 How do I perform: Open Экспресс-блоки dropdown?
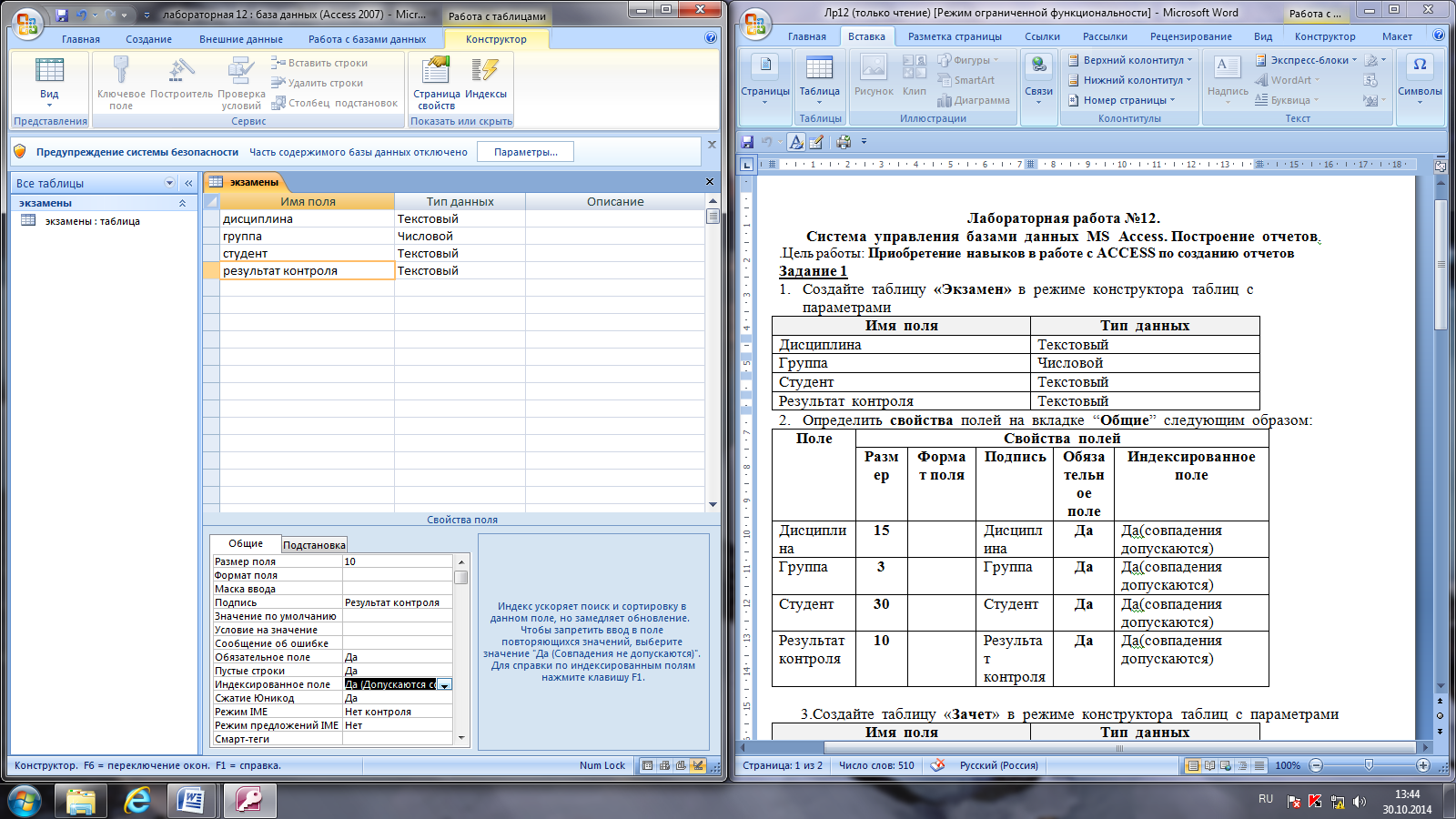[1306, 60]
